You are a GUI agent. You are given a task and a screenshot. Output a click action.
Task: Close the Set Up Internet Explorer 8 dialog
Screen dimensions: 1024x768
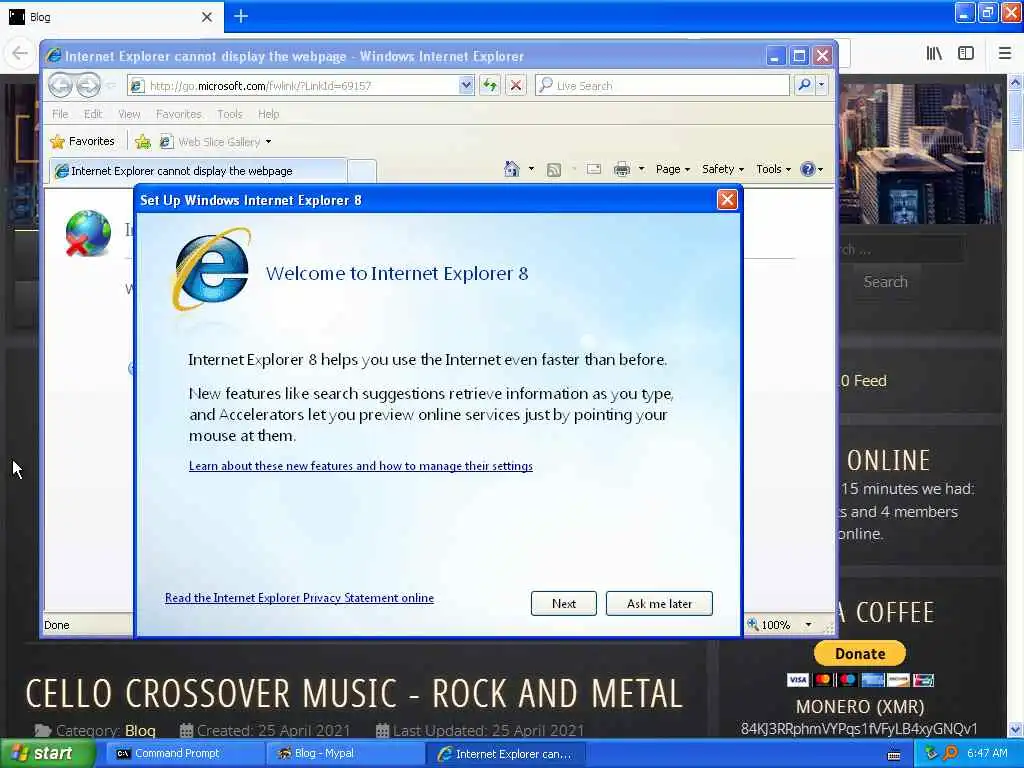tap(727, 200)
